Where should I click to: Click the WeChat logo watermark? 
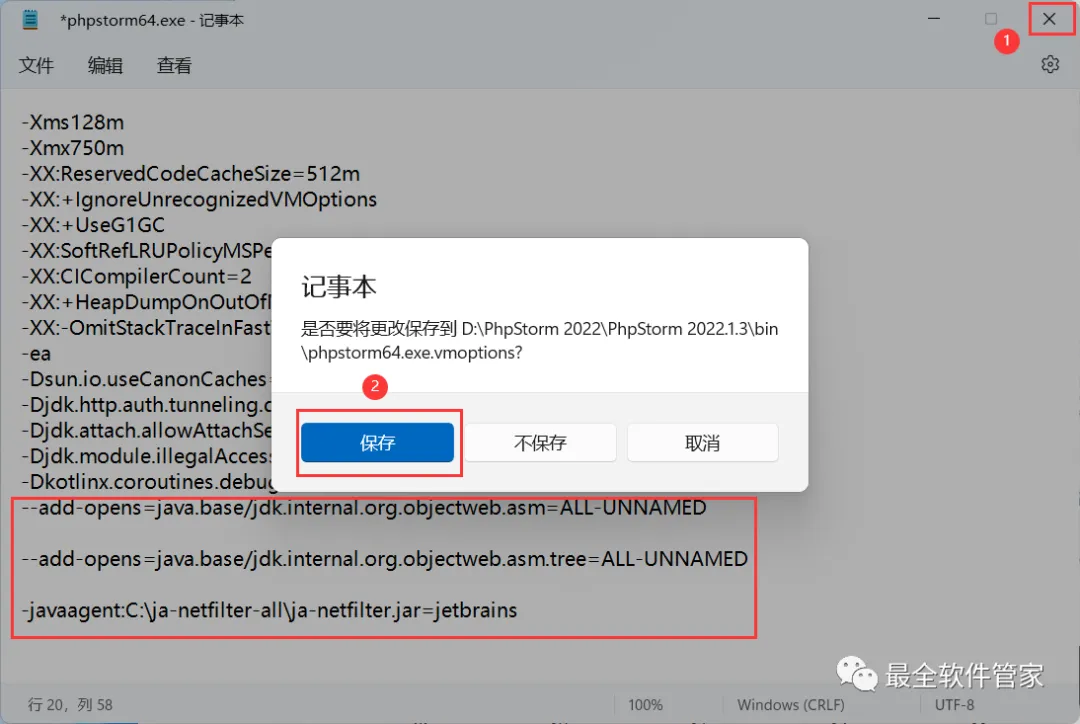[x=856, y=673]
